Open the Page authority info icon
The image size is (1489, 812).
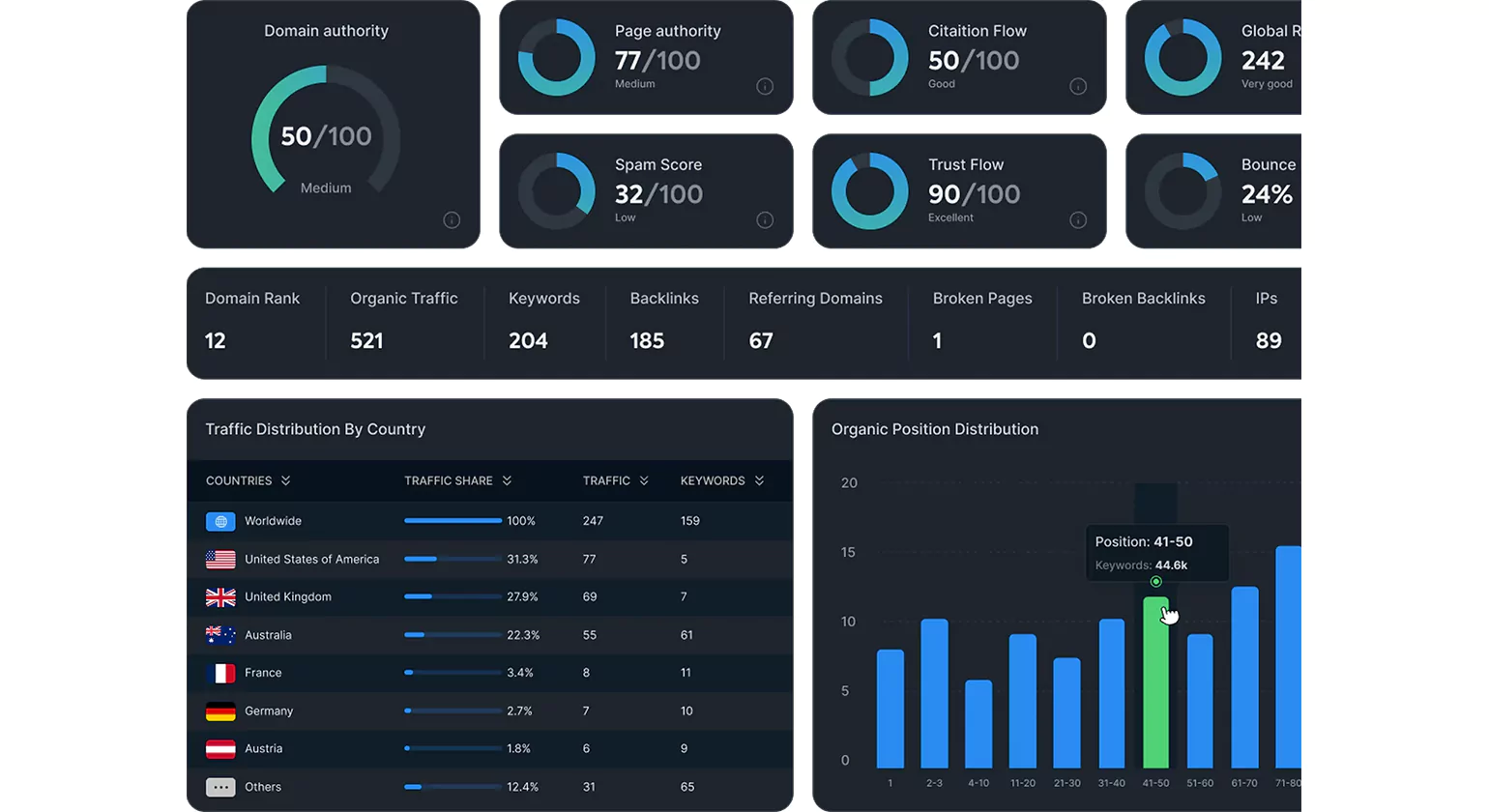click(765, 87)
